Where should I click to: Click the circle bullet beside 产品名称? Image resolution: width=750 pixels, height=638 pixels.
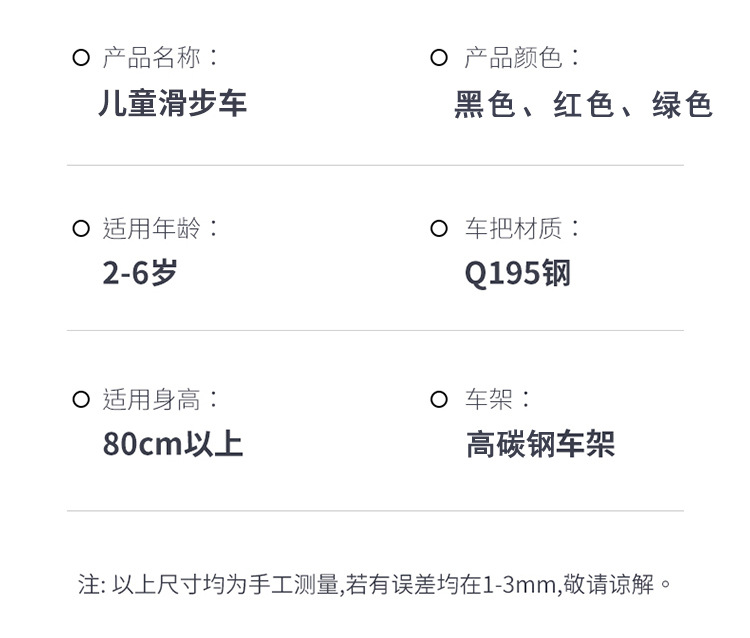81,58
